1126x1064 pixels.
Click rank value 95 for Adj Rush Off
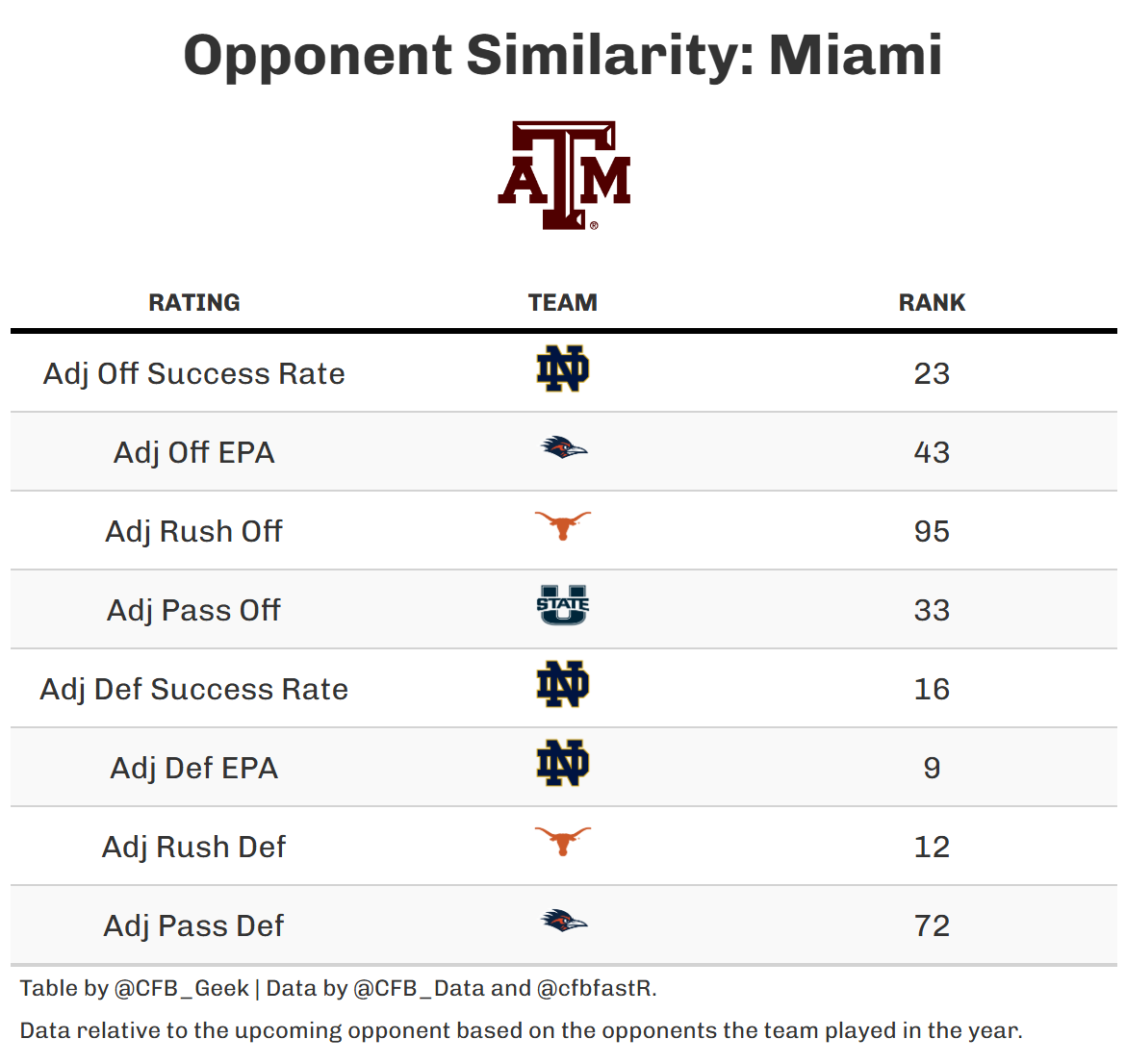tap(932, 531)
